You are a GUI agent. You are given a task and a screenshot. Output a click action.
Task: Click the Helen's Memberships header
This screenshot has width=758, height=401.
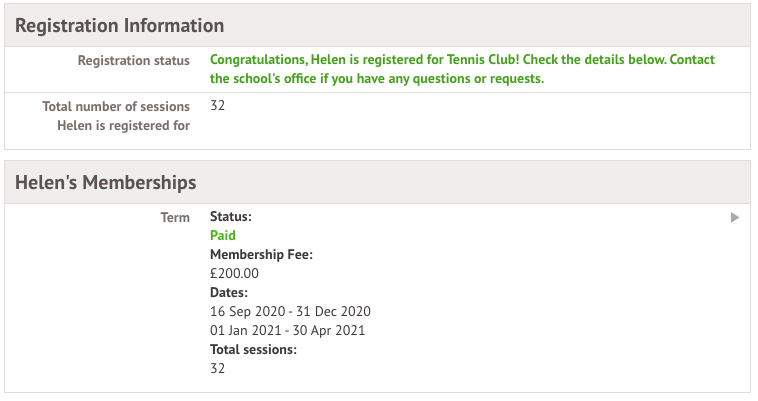point(106,182)
